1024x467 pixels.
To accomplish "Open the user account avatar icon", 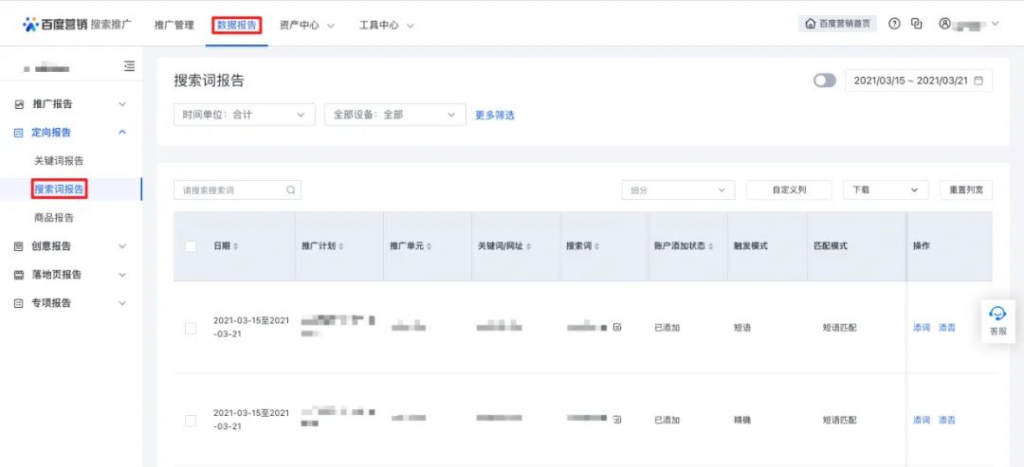I will click(x=944, y=24).
